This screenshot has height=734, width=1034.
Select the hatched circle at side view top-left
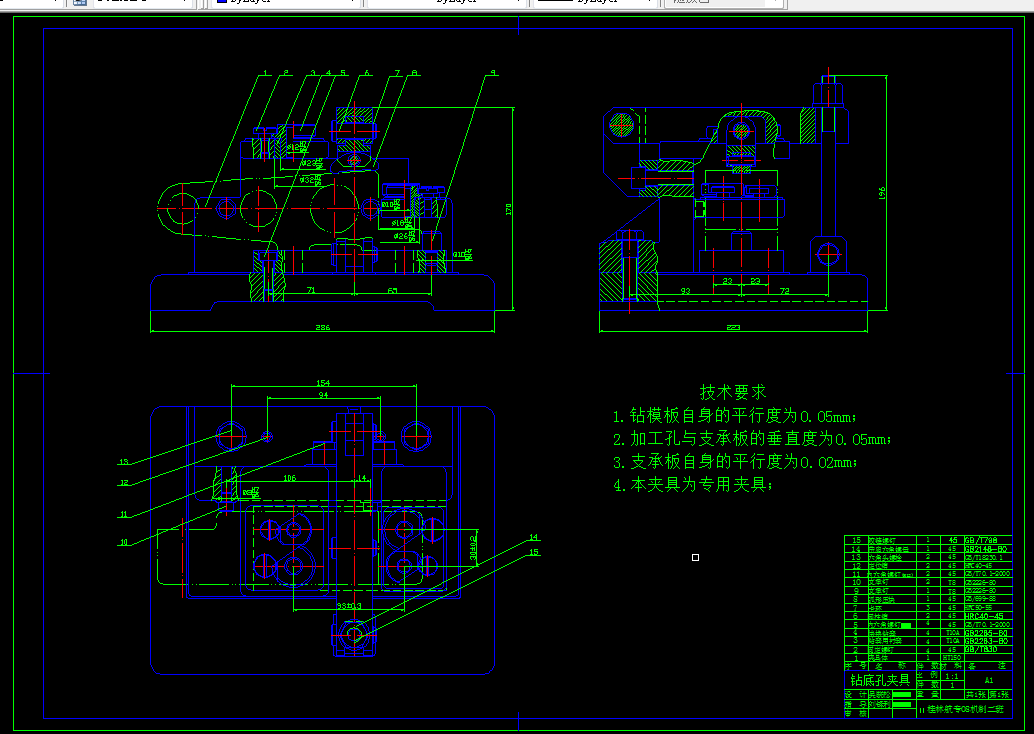point(621,125)
